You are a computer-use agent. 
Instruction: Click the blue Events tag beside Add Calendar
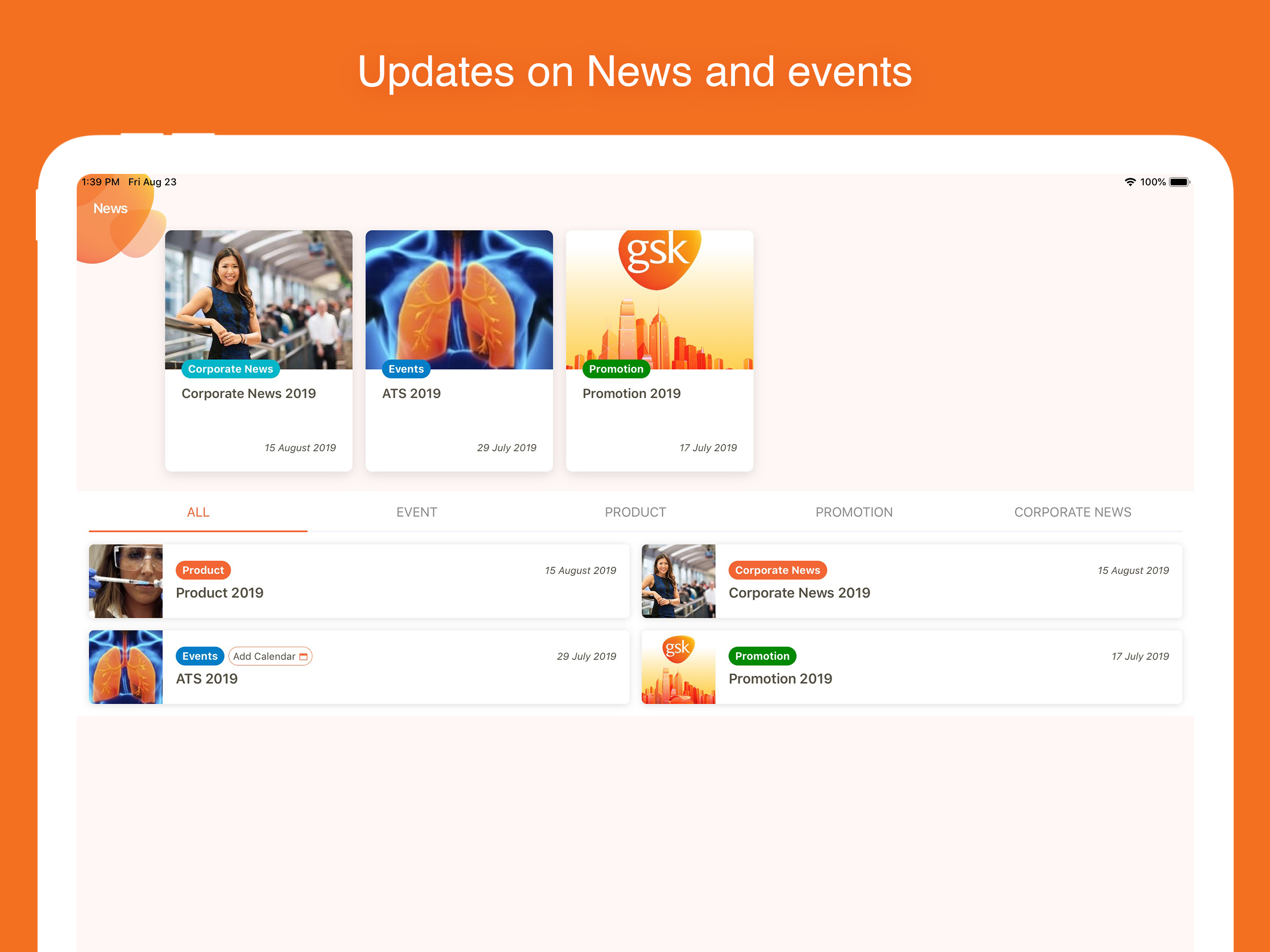200,656
